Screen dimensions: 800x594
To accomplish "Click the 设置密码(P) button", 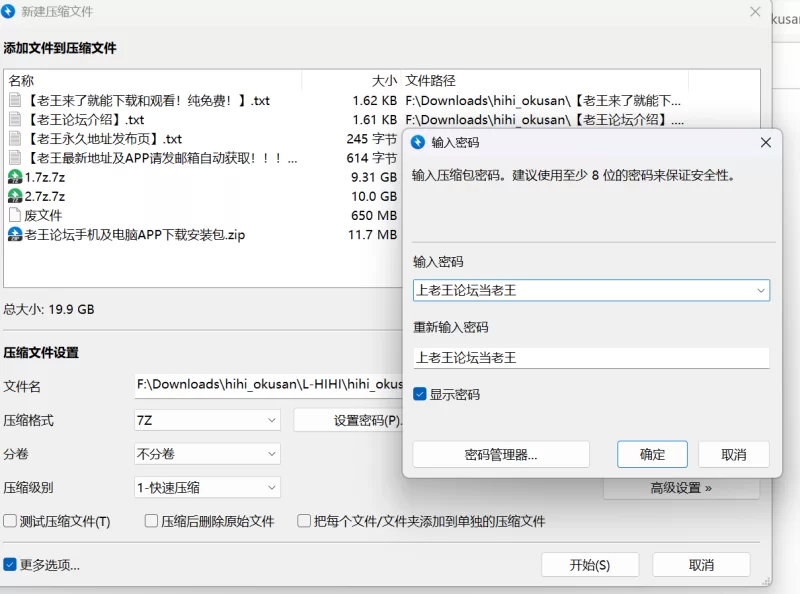I will [348, 420].
